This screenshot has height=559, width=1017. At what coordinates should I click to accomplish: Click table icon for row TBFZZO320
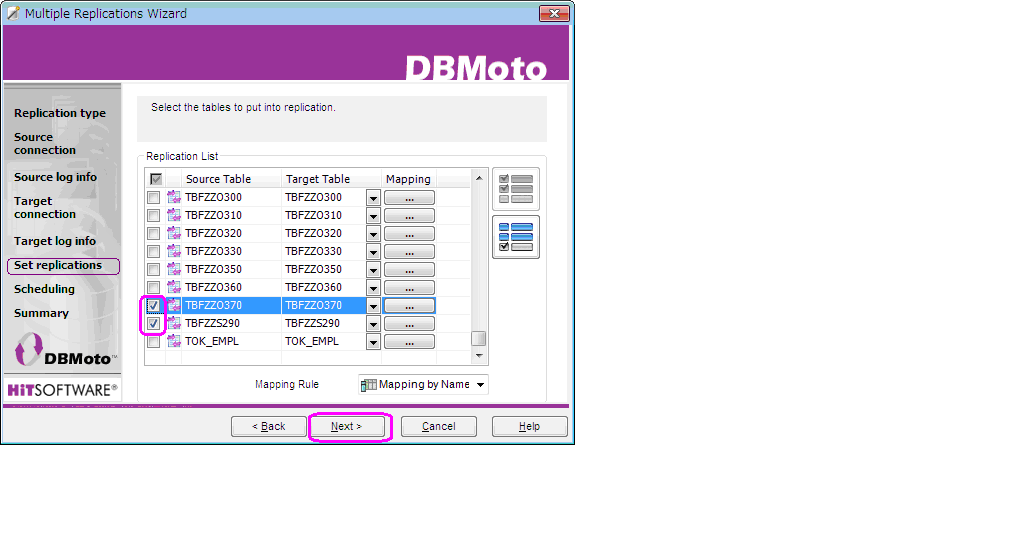point(174,233)
